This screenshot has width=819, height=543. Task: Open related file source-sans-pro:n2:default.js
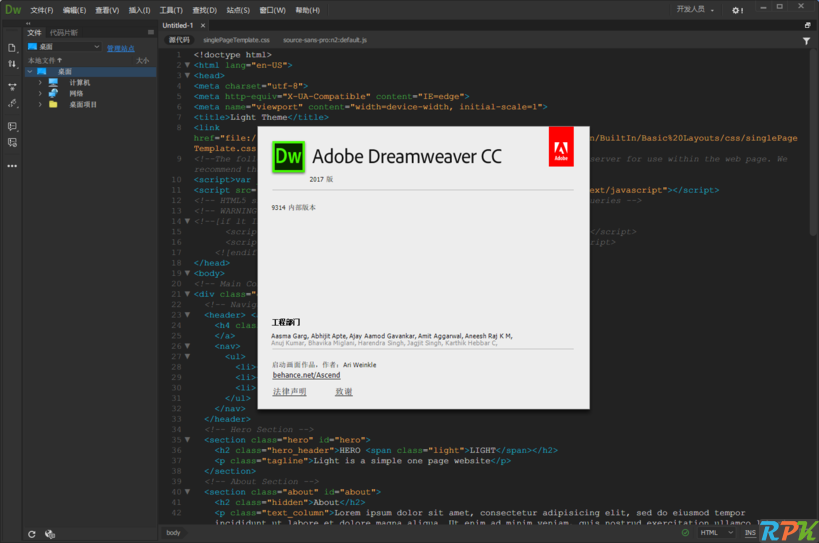[325, 40]
